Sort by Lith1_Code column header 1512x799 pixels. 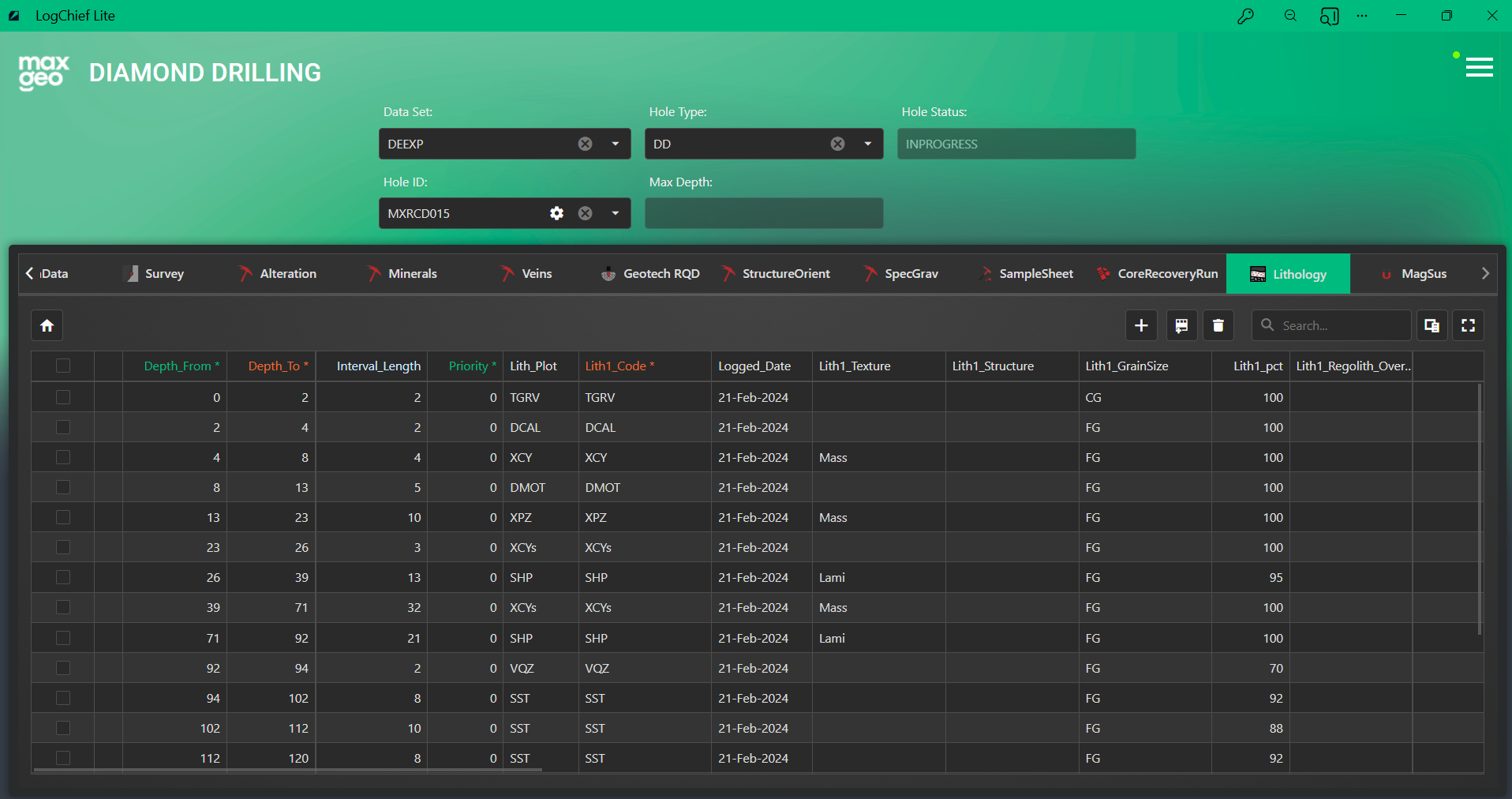645,366
